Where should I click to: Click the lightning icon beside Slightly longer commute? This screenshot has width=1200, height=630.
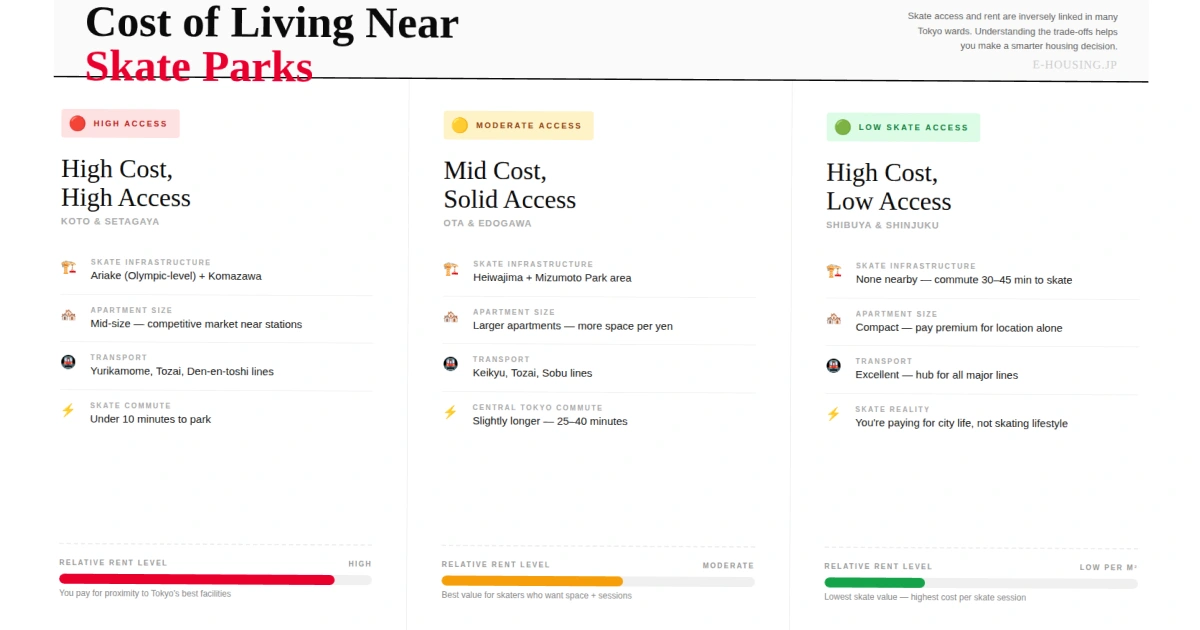(451, 412)
